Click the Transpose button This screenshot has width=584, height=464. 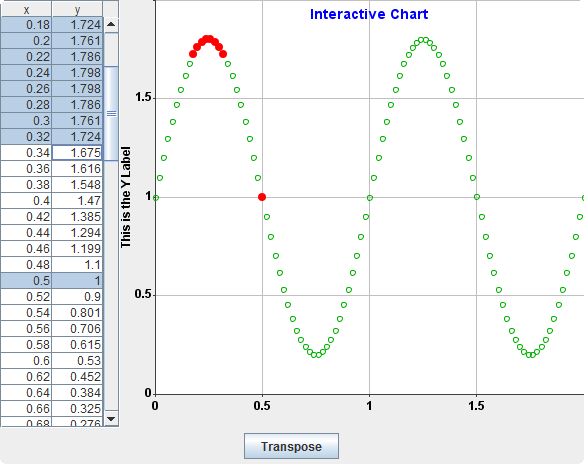point(291,446)
